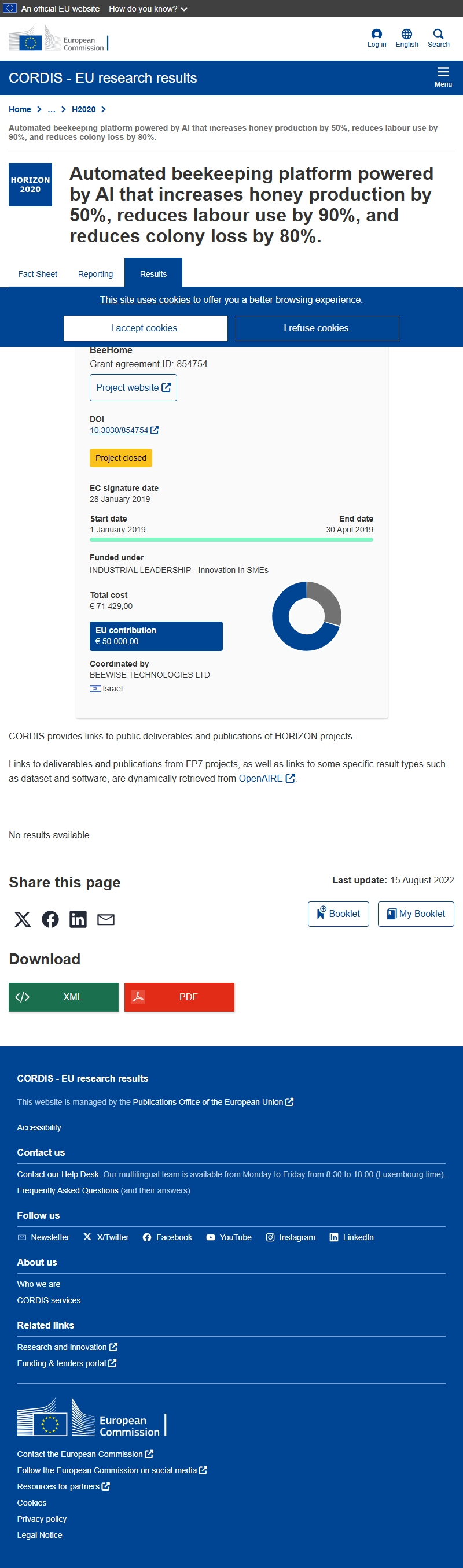463x1568 pixels.
Task: Click the blue EU contribution donut segment
Action: 286,633
